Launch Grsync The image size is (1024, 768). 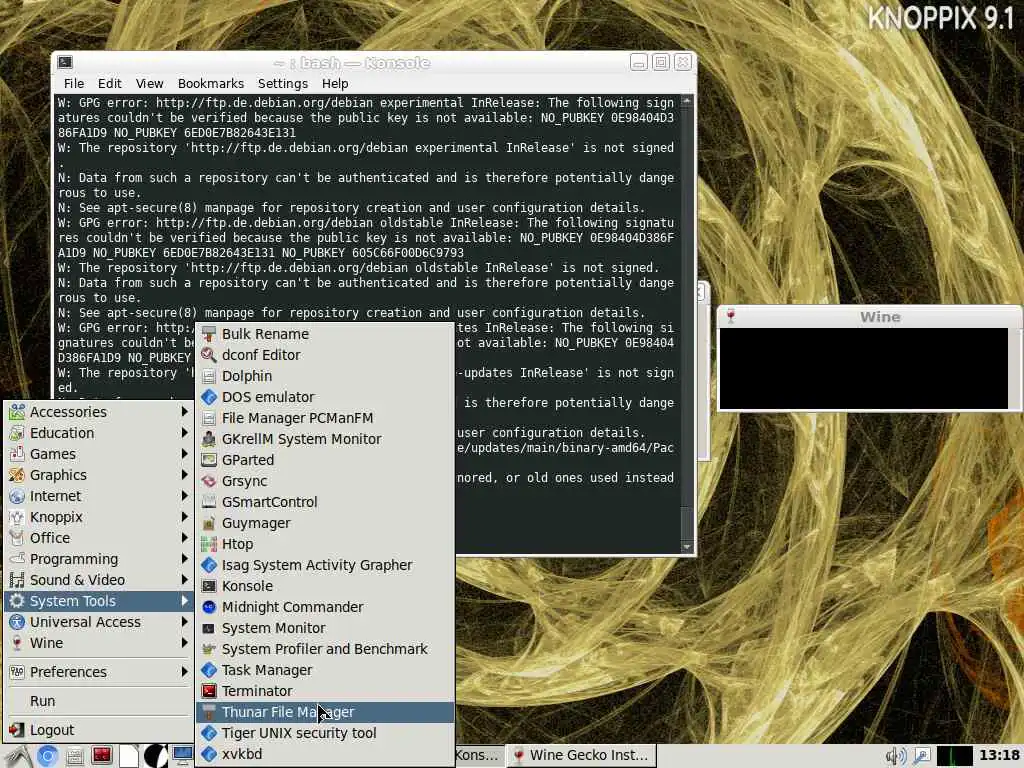pos(325,481)
